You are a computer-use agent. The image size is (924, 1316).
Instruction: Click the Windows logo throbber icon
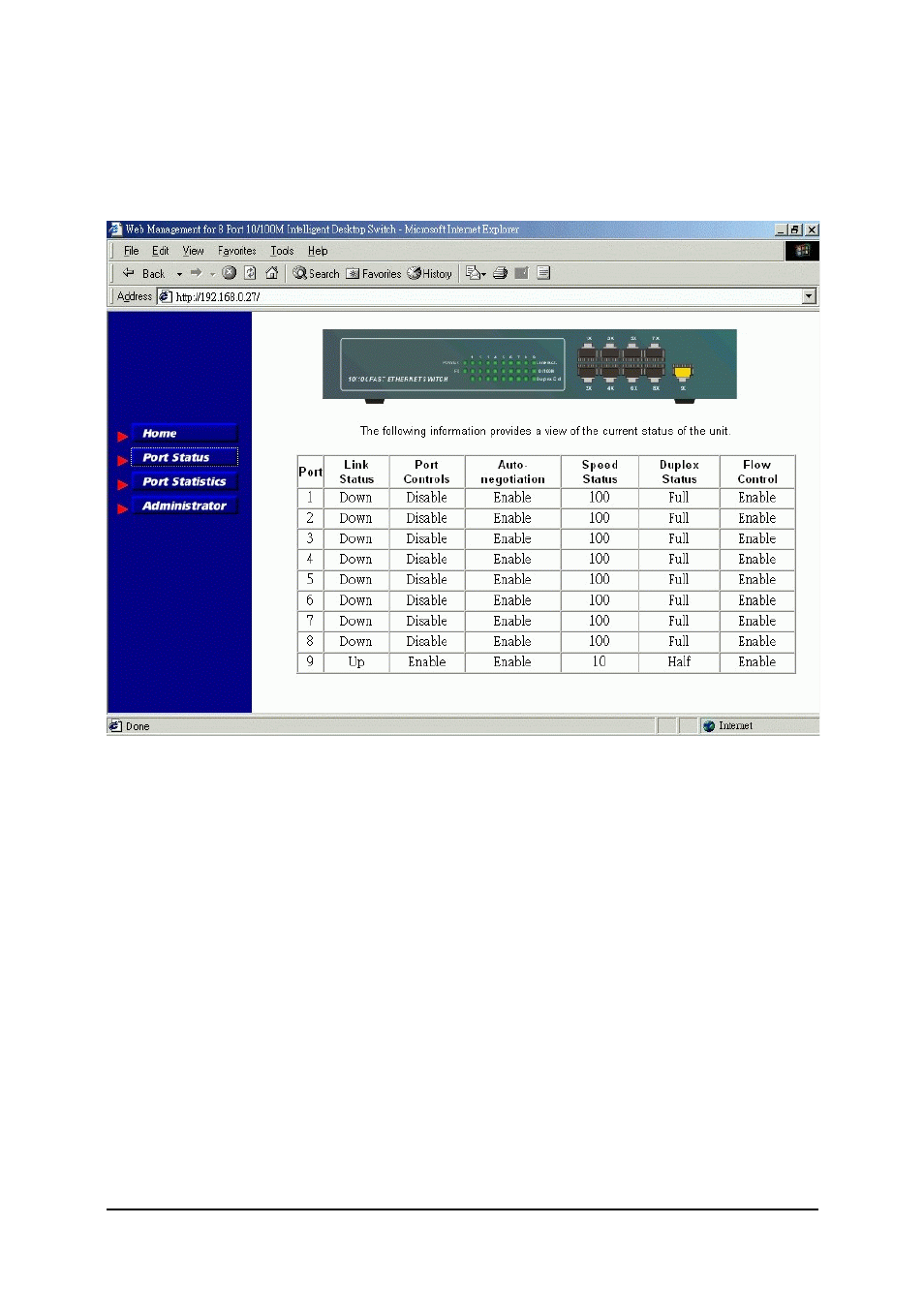click(x=802, y=251)
